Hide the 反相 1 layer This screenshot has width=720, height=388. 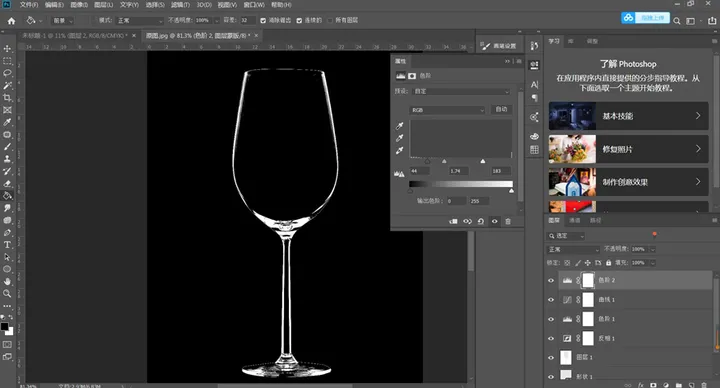click(551, 338)
